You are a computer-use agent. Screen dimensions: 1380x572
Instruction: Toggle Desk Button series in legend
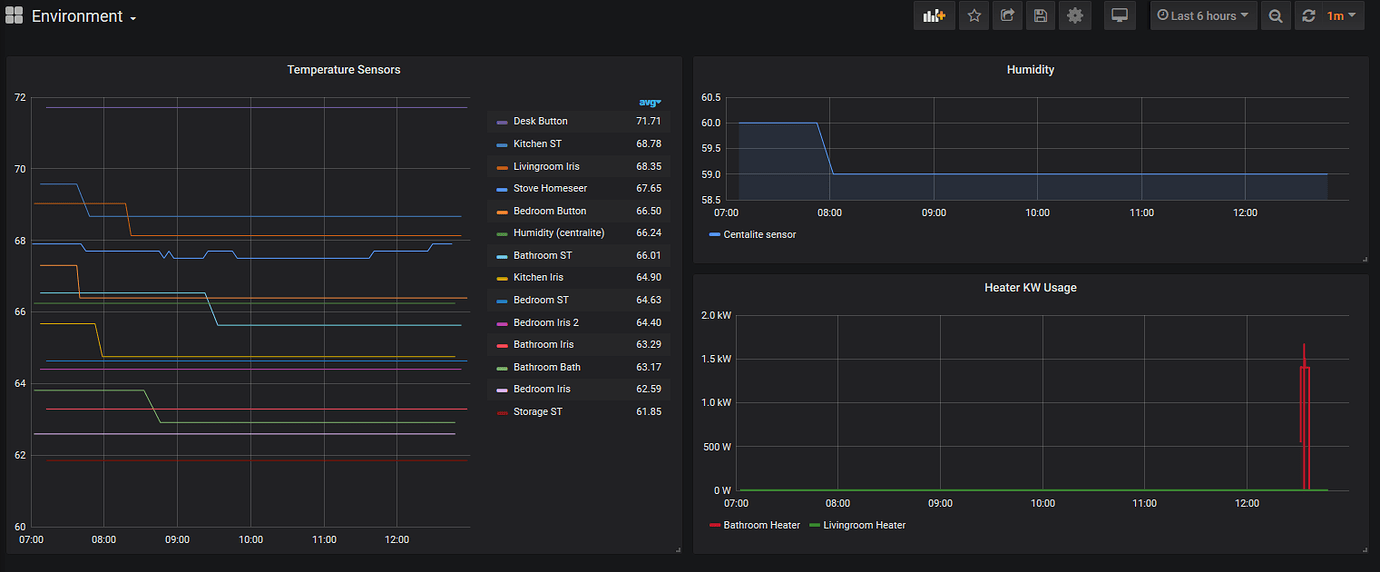[x=540, y=121]
